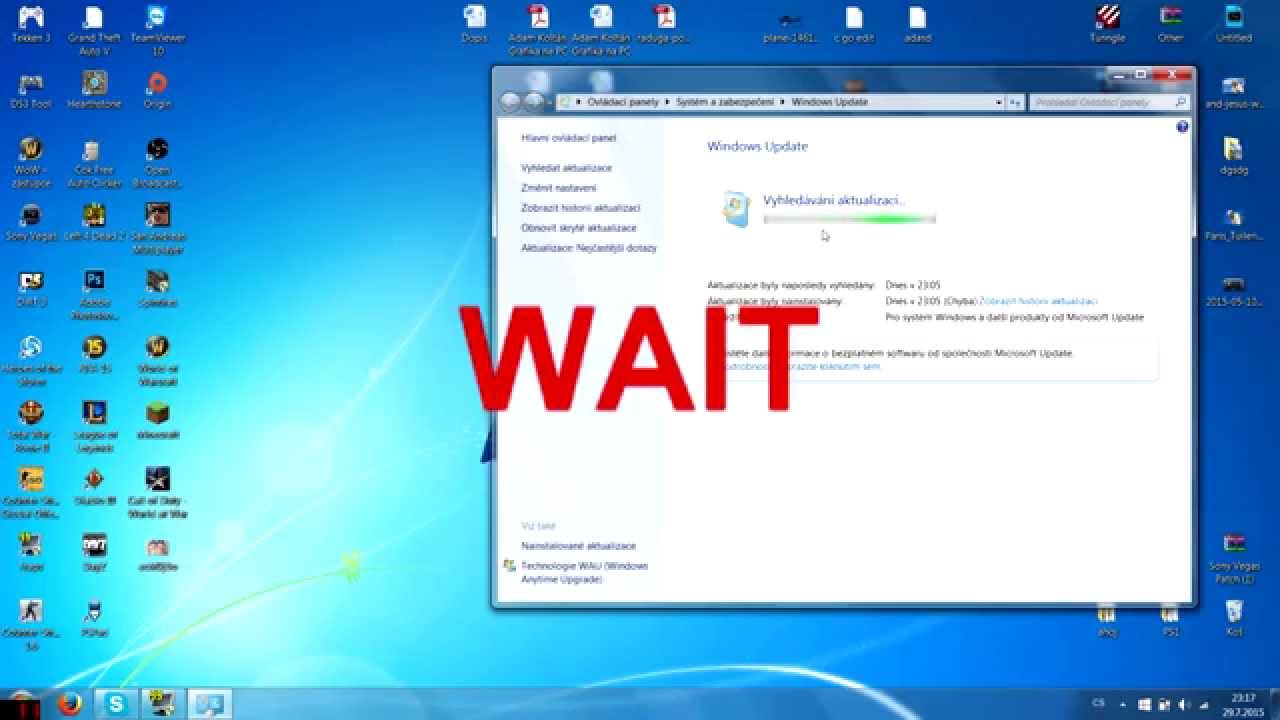Select the League of Legends desktop icon
Viewport: 1280px width, 720px height.
94,424
